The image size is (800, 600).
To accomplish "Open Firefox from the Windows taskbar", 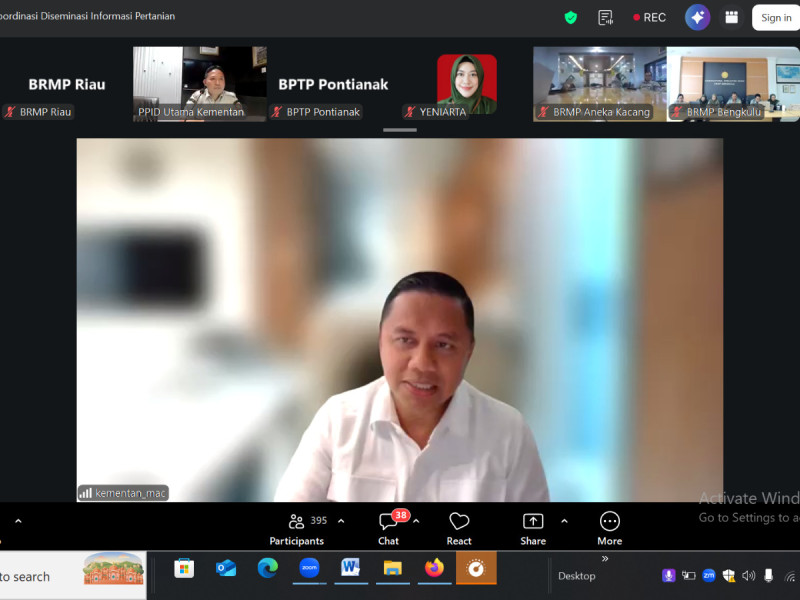I will tap(434, 568).
